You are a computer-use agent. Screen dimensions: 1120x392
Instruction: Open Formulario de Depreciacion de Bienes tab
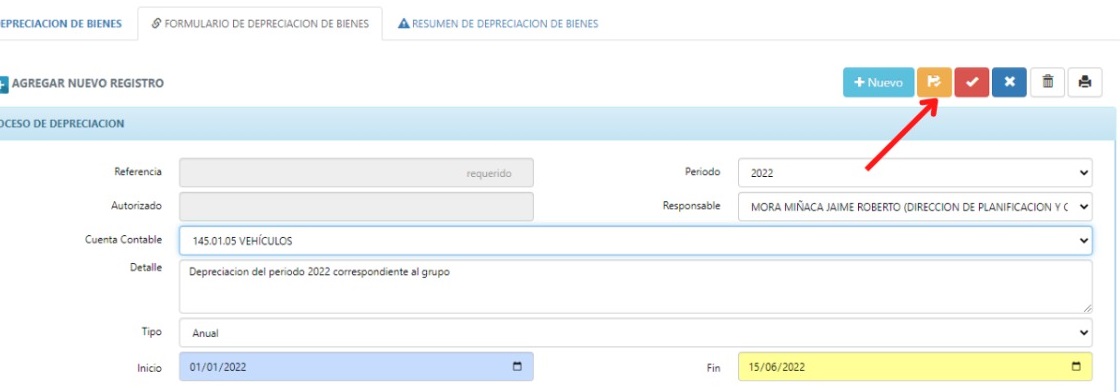pos(260,24)
